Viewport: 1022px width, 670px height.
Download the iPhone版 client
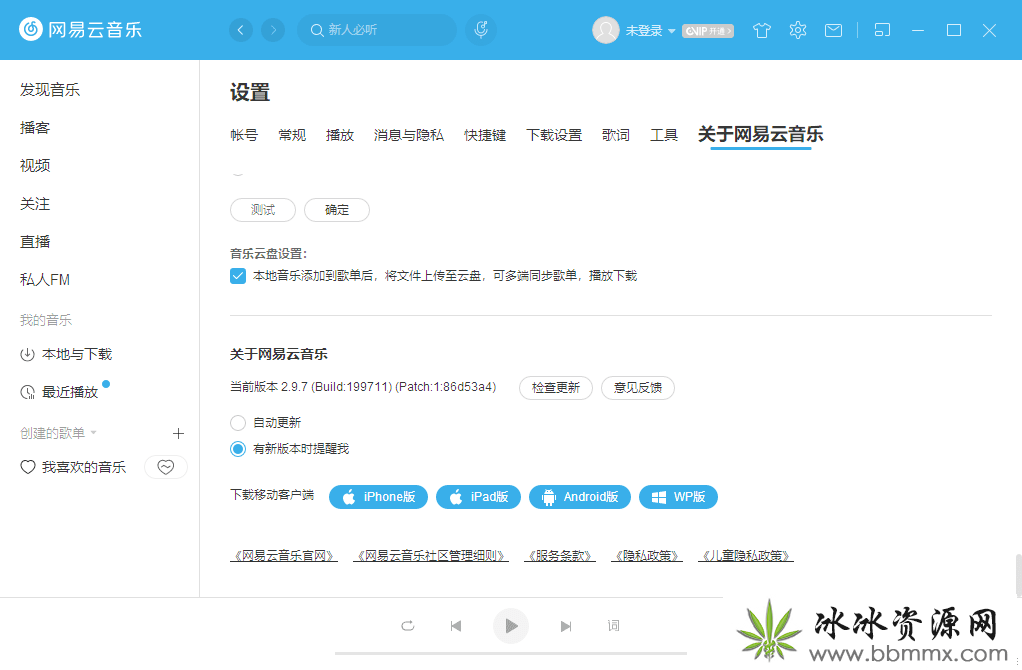pyautogui.click(x=378, y=497)
